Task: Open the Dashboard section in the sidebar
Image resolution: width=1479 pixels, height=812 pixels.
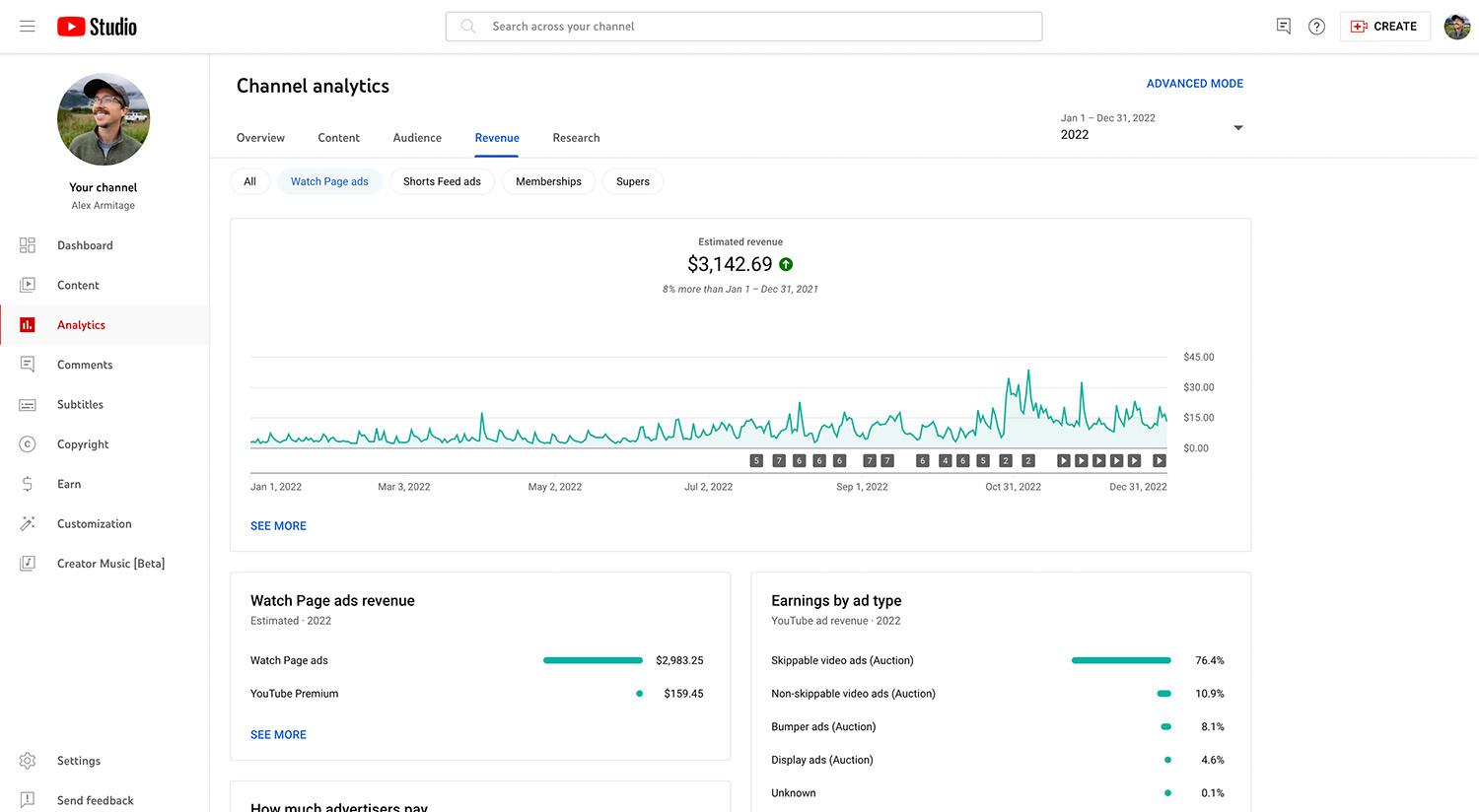Action: click(x=84, y=244)
